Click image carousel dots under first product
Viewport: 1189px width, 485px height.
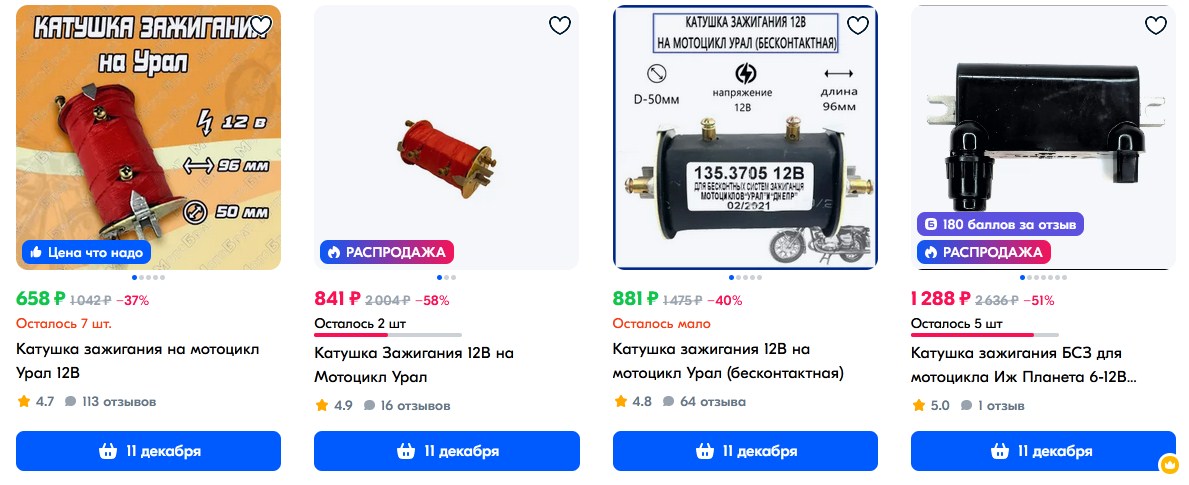pyautogui.click(x=149, y=277)
